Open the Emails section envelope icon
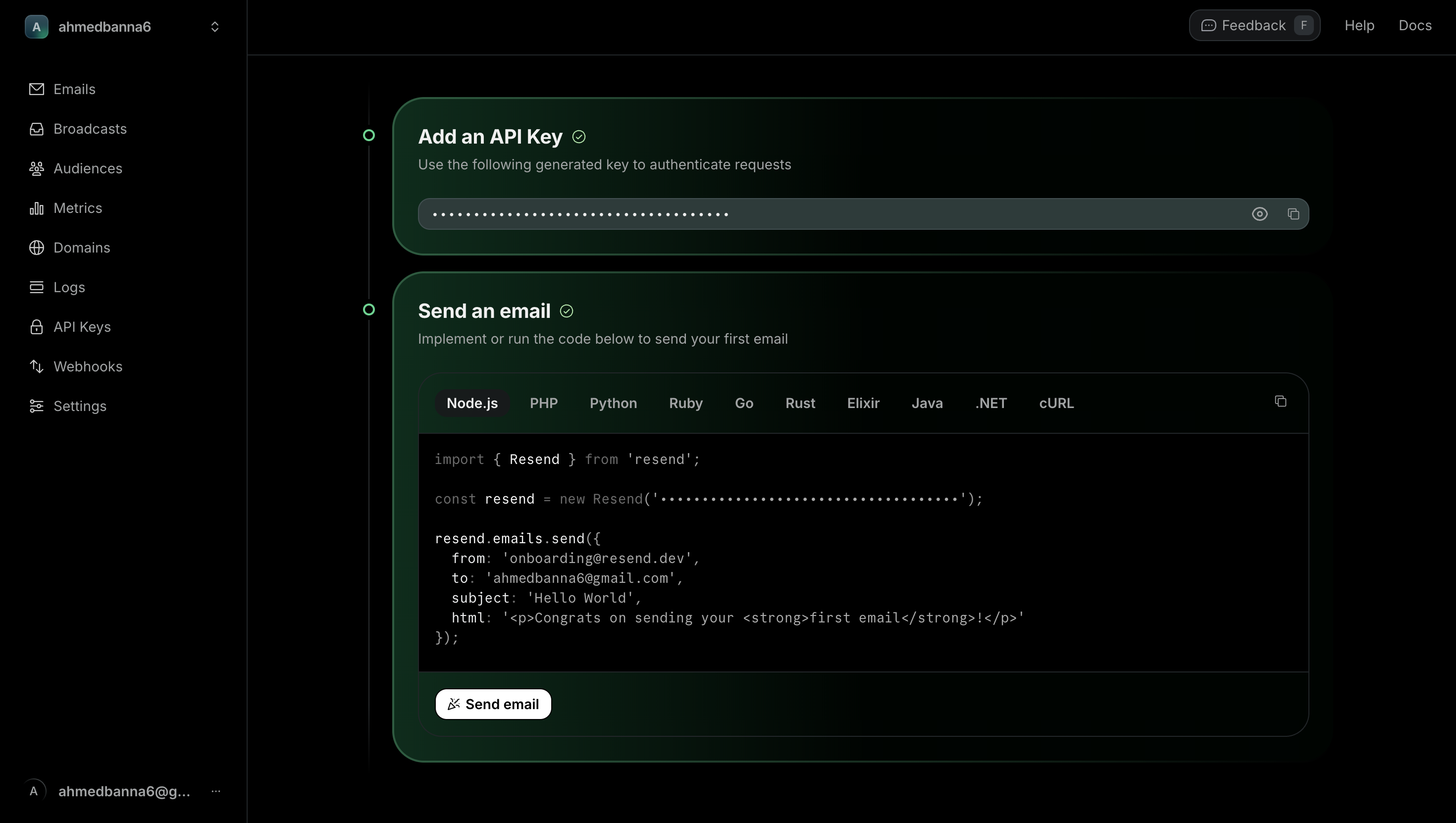The height and width of the screenshot is (823, 1456). coord(37,89)
